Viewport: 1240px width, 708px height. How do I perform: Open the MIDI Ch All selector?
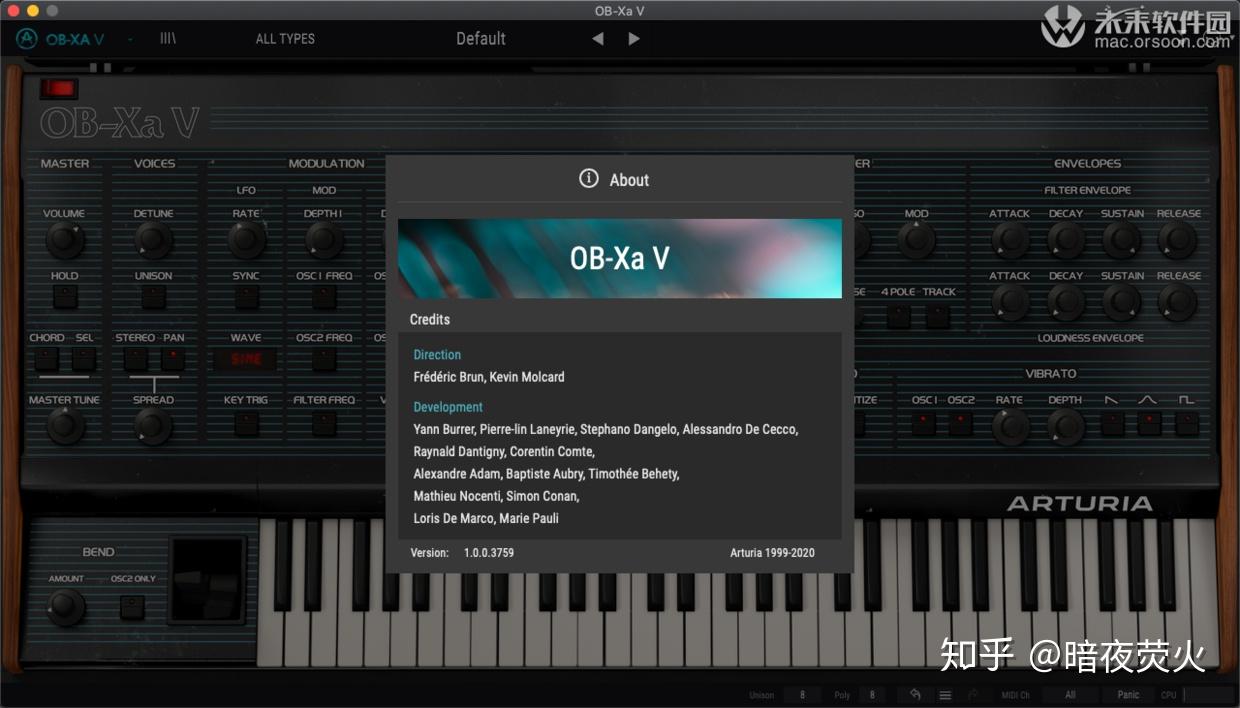(x=1070, y=695)
